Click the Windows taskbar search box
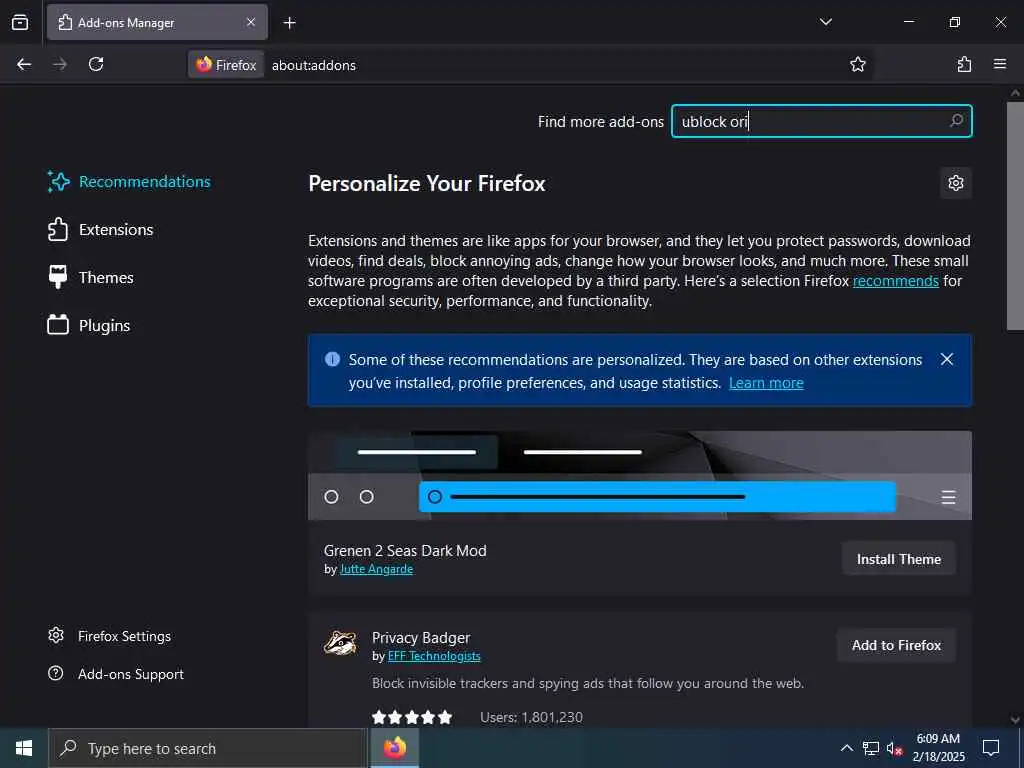This screenshot has width=1024, height=768. [x=208, y=748]
